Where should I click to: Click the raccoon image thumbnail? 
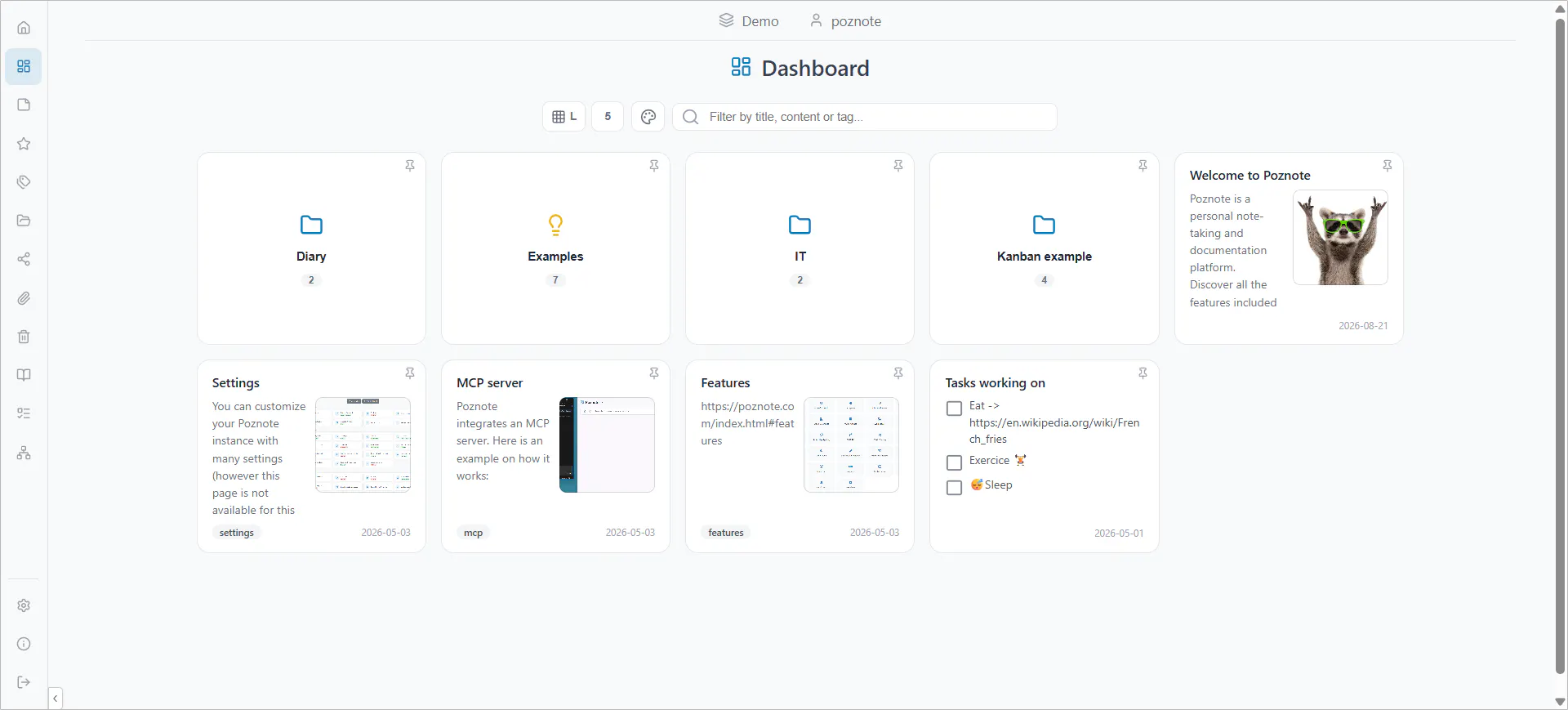pyautogui.click(x=1340, y=238)
